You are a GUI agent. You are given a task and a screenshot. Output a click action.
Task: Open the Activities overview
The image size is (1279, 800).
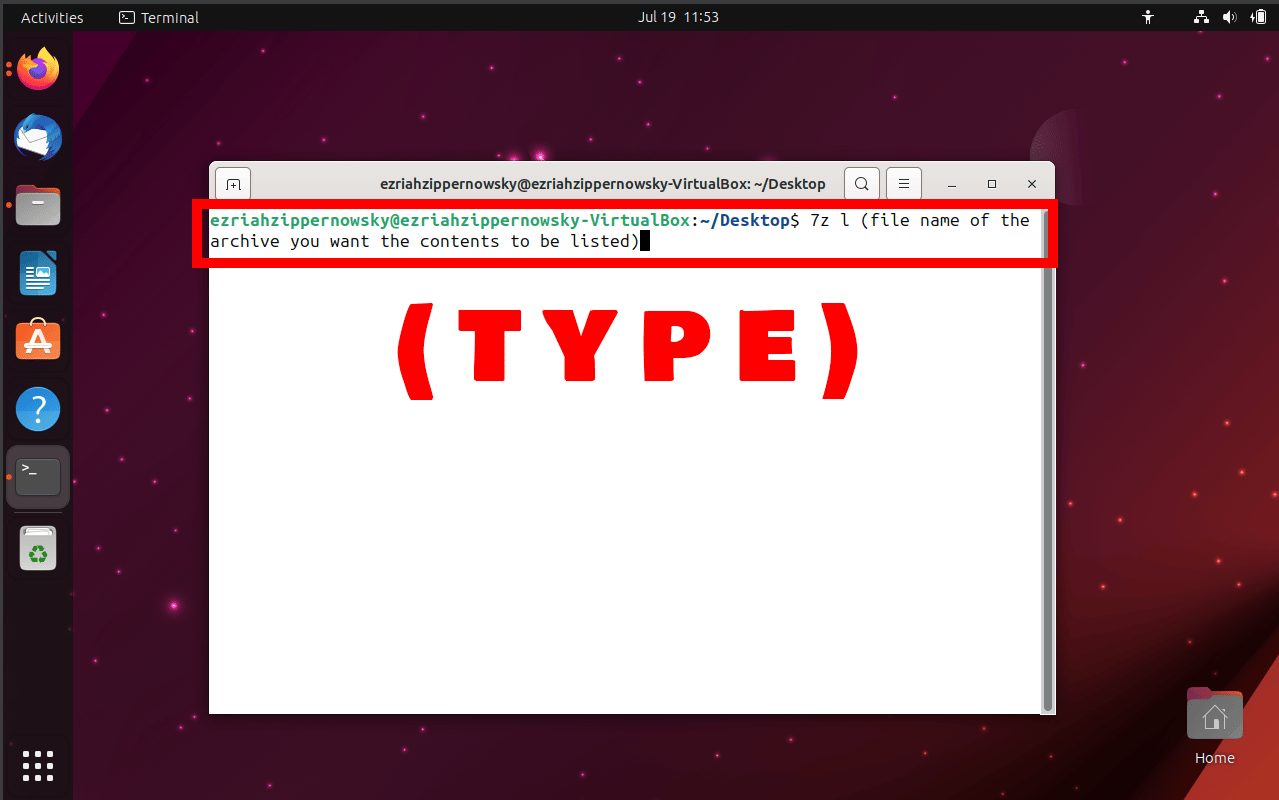(51, 17)
